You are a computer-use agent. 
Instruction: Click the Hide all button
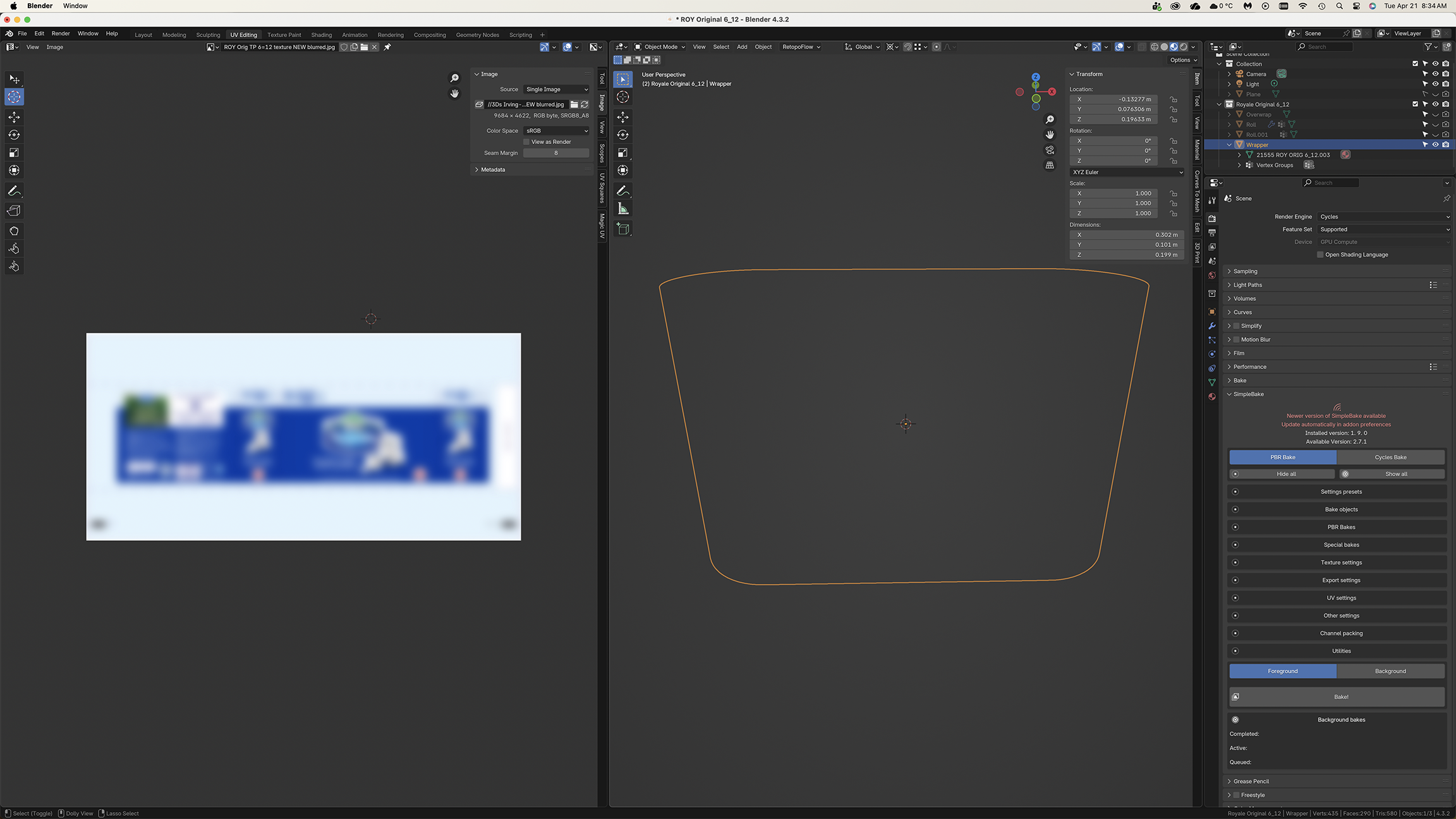(1282, 474)
